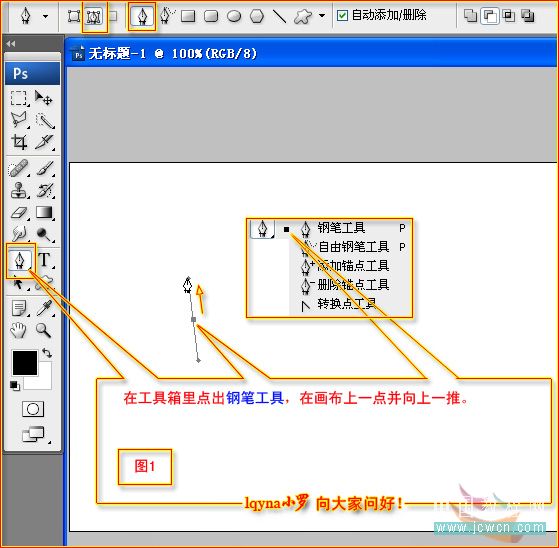This screenshot has height=548, width=559.
Task: Select the Eraser tool
Action: [19, 212]
